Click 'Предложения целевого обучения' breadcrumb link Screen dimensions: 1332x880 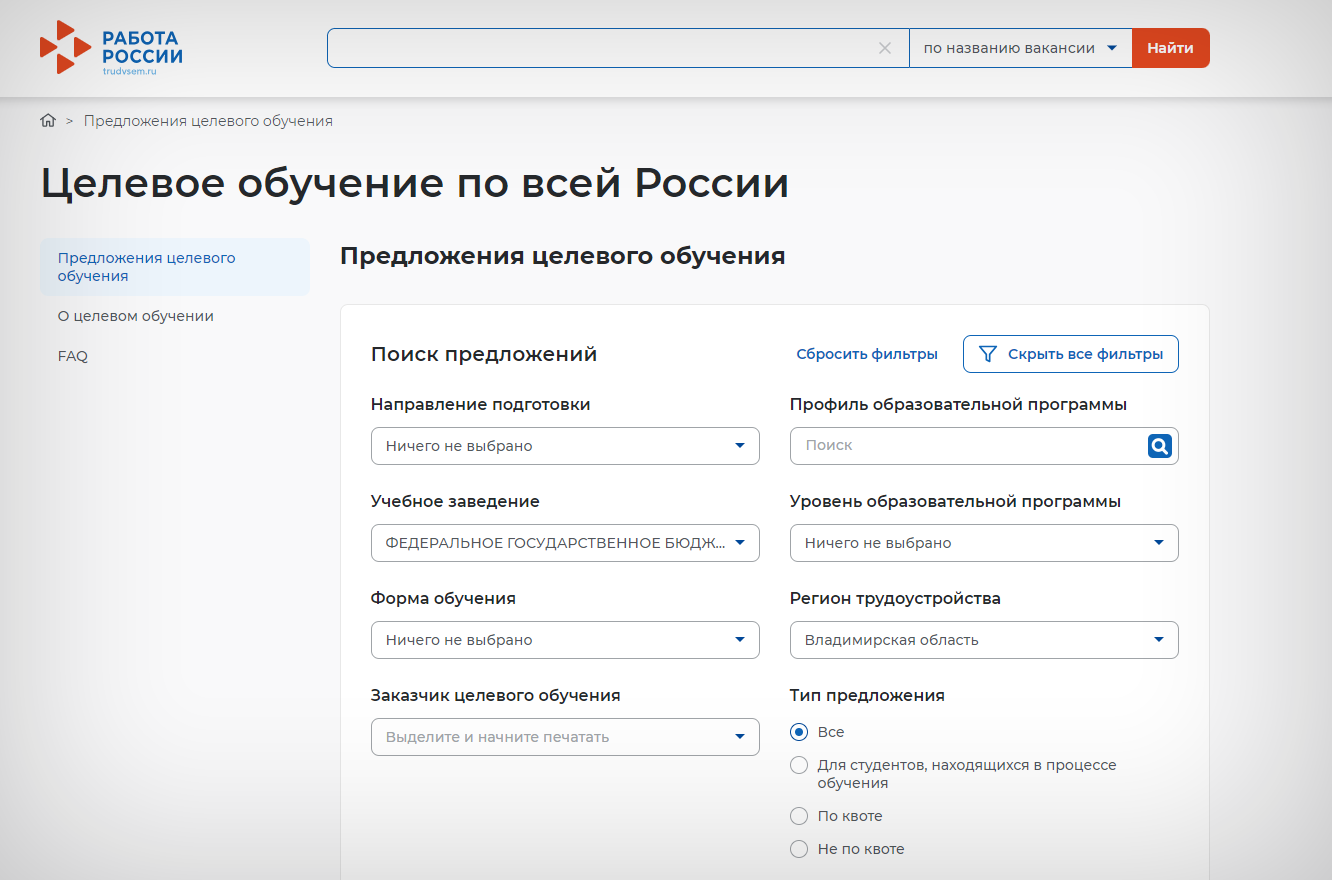tap(208, 121)
